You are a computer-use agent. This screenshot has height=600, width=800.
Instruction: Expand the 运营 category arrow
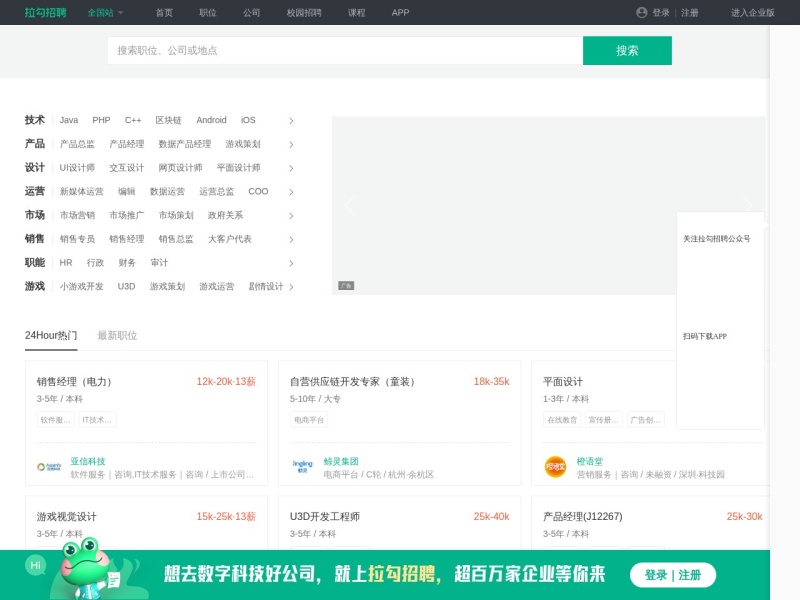291,192
